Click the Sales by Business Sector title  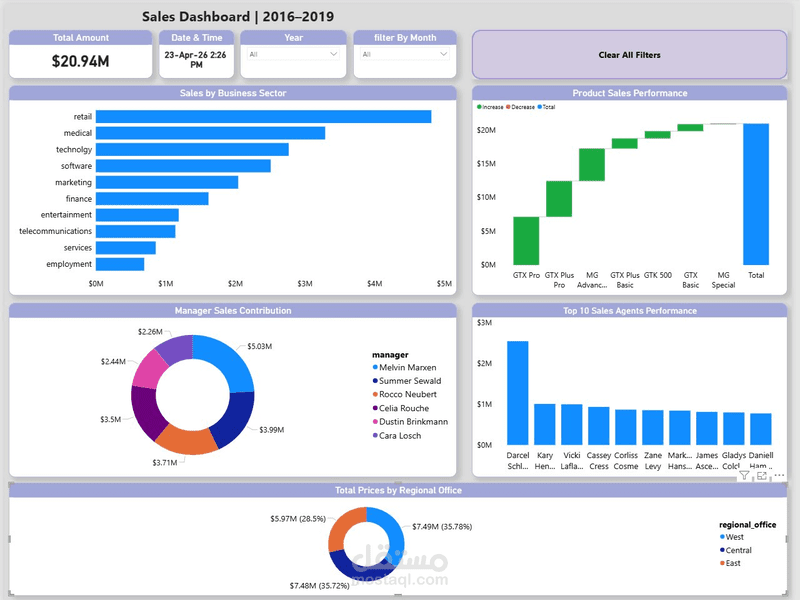[233, 93]
